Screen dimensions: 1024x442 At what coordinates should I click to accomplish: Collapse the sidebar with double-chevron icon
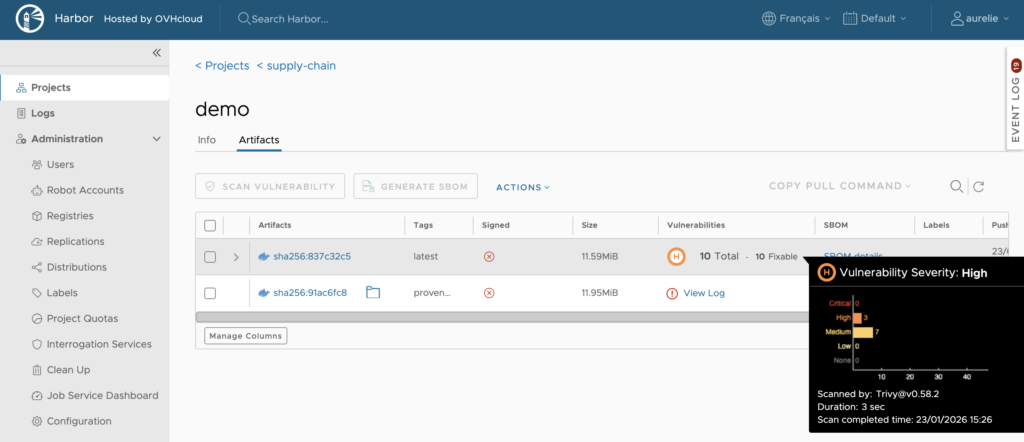(156, 53)
